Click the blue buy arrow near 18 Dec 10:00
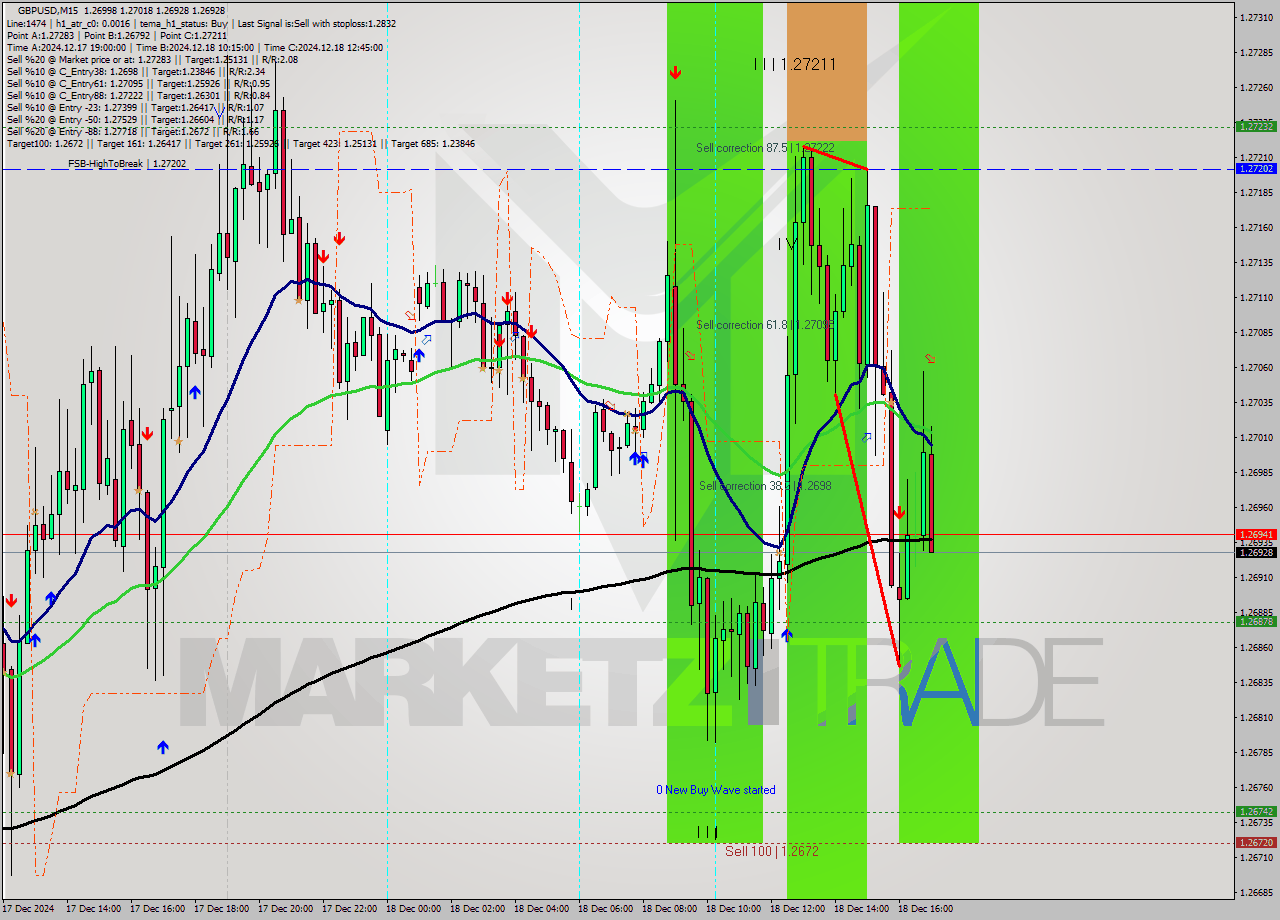Viewport: 1280px width, 920px height. coord(787,634)
